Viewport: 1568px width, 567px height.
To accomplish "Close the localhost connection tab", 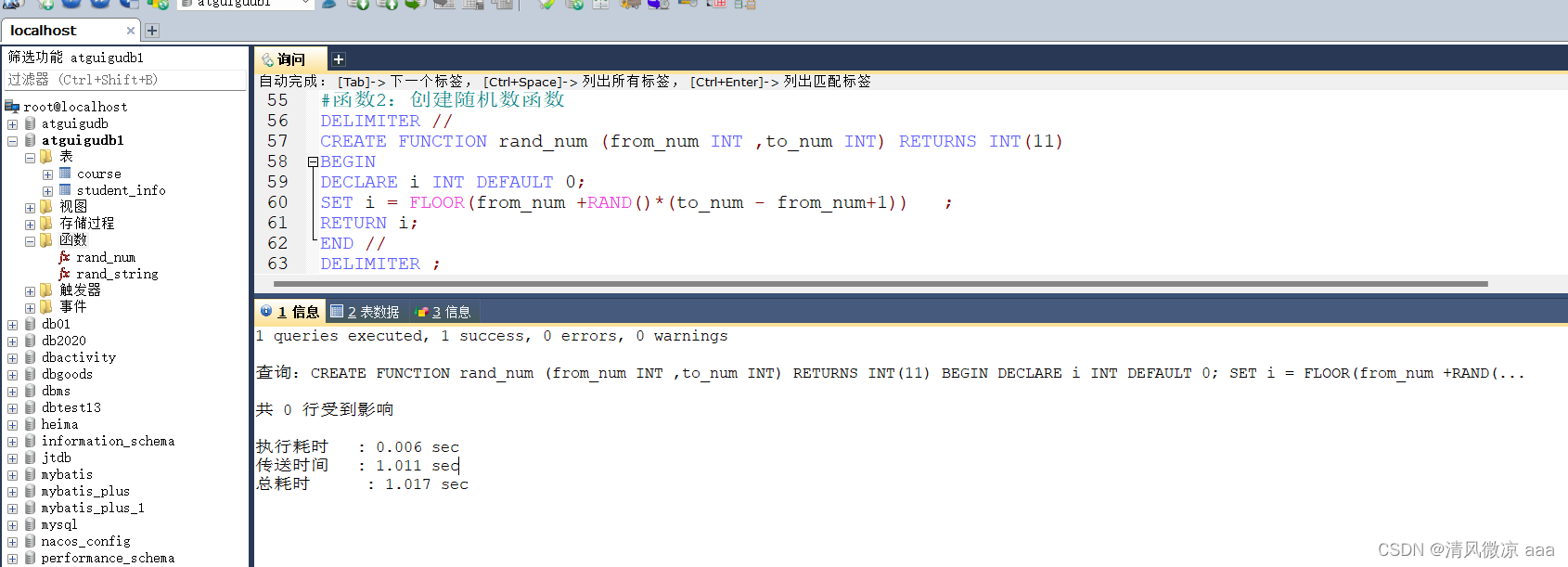I will (x=131, y=31).
